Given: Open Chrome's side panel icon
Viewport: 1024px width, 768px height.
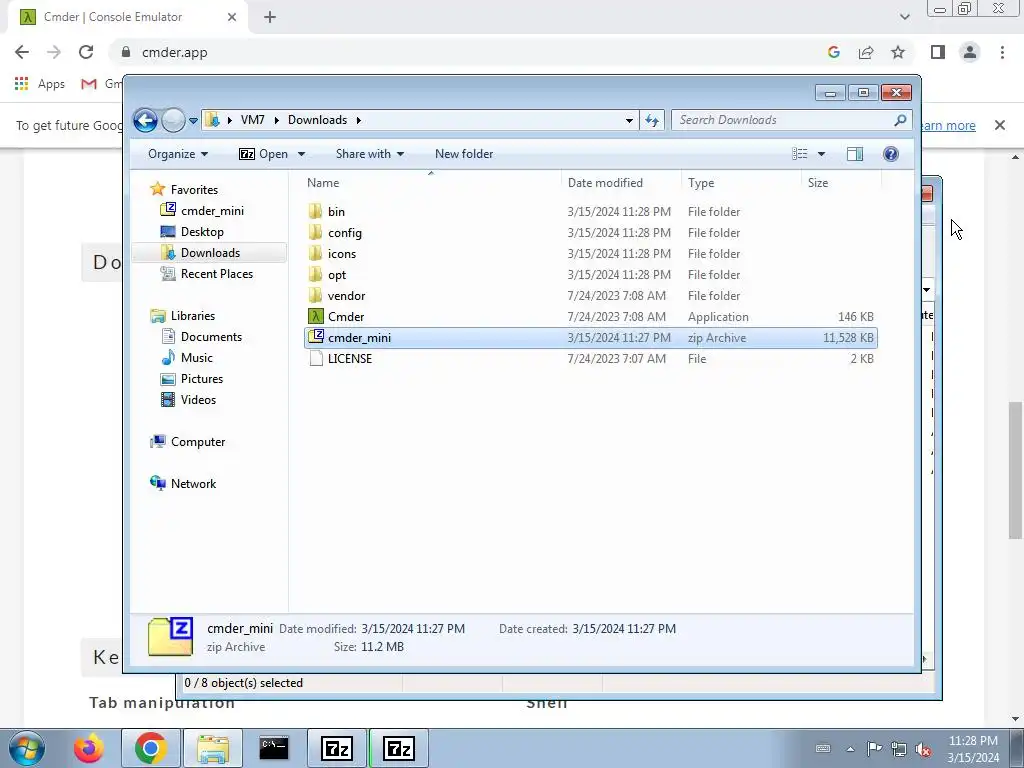Looking at the screenshot, I should click(x=938, y=52).
